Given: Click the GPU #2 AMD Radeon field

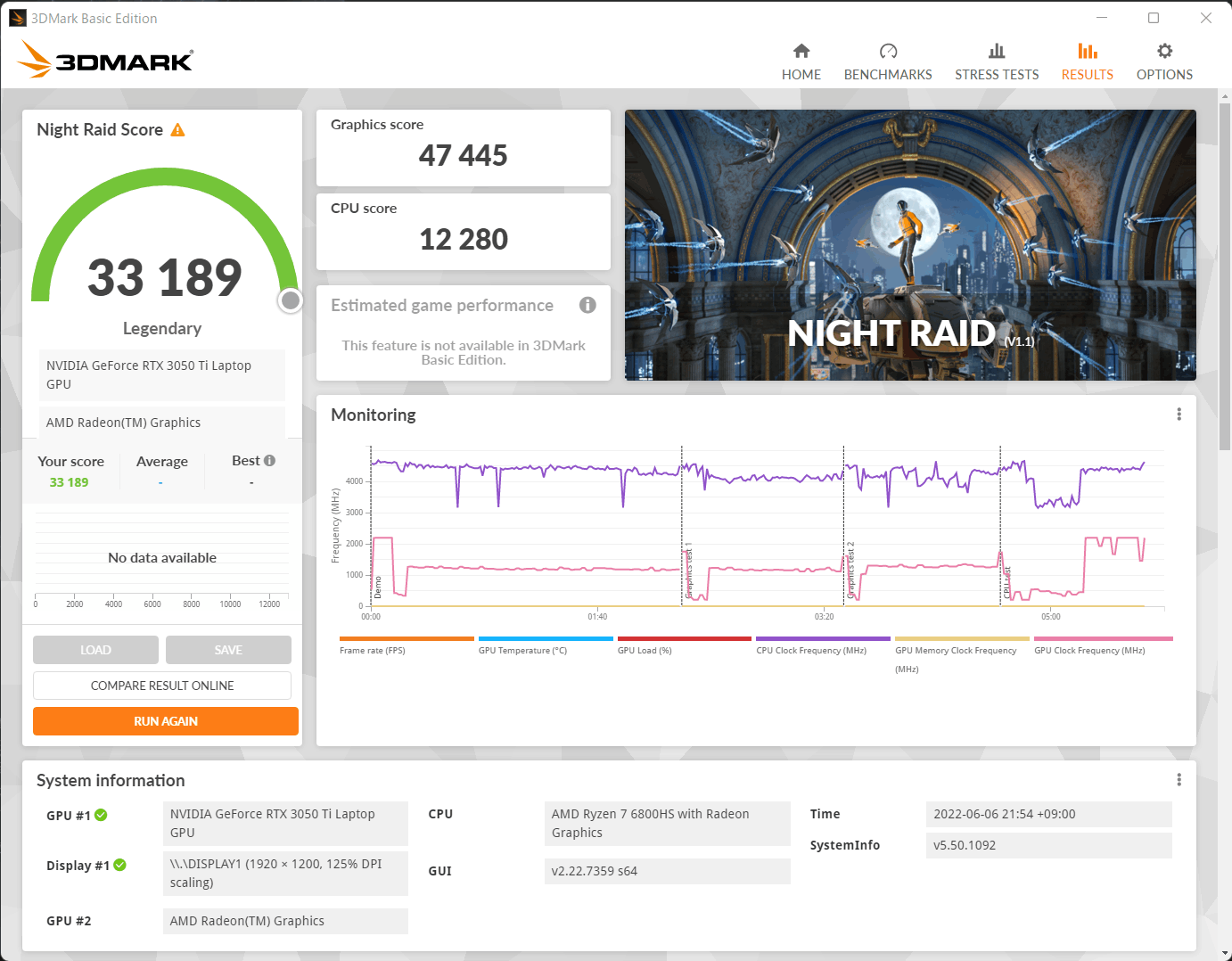Looking at the screenshot, I should [x=285, y=921].
